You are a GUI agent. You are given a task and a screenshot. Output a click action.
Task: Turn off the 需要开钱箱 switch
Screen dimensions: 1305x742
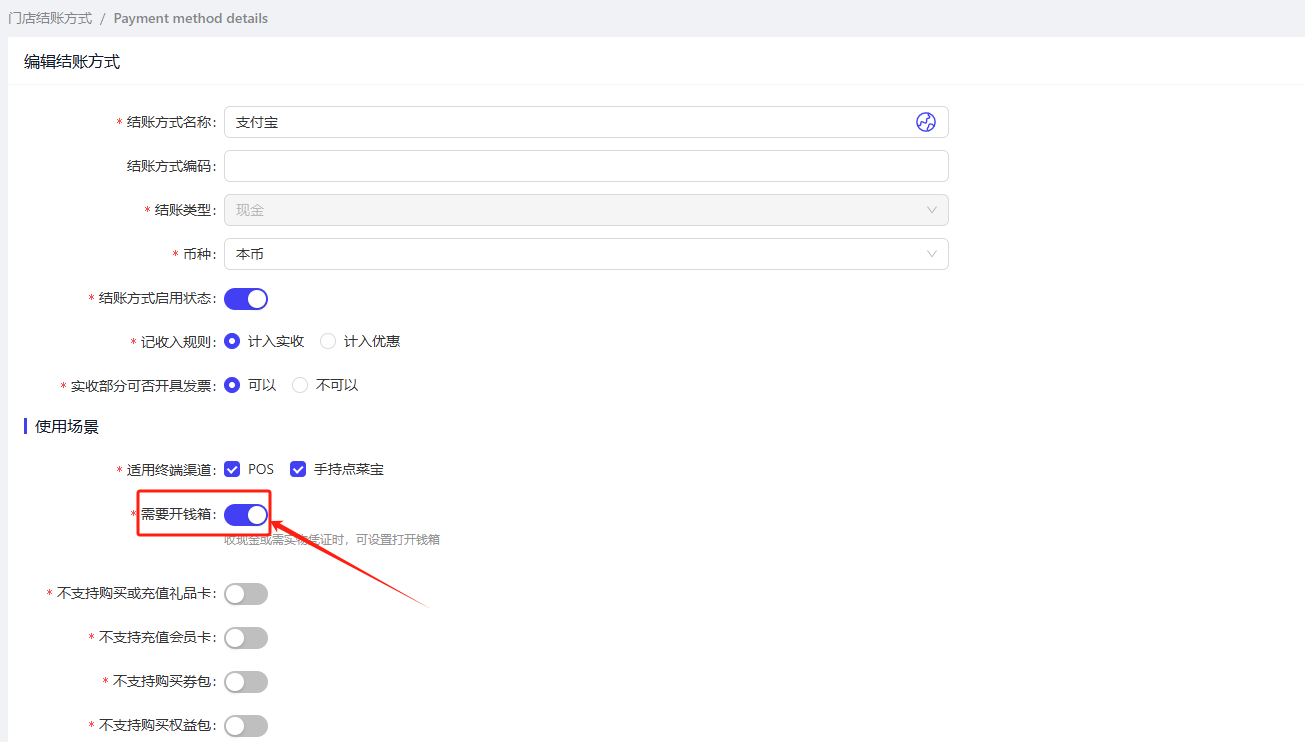tap(246, 514)
